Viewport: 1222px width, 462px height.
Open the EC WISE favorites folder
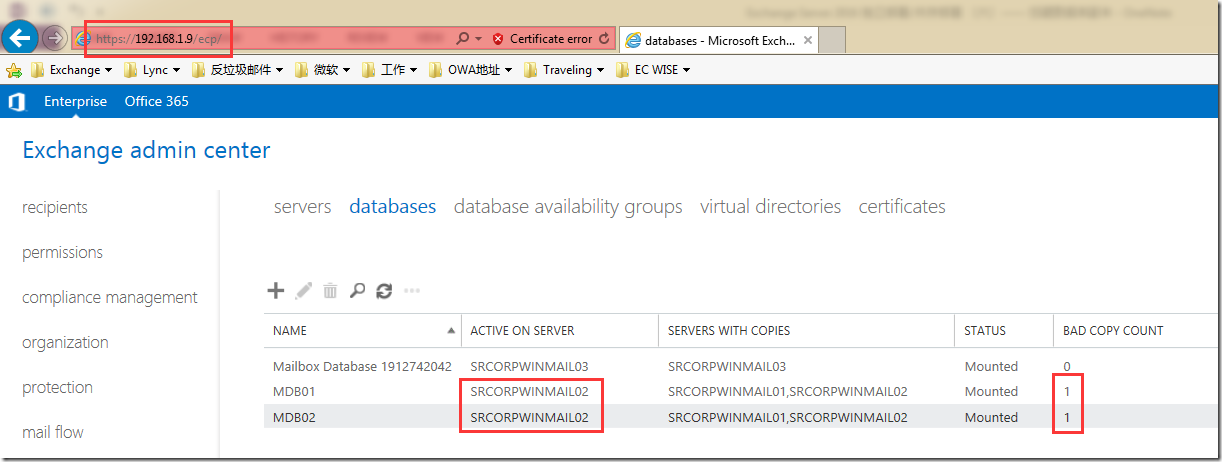[653, 70]
